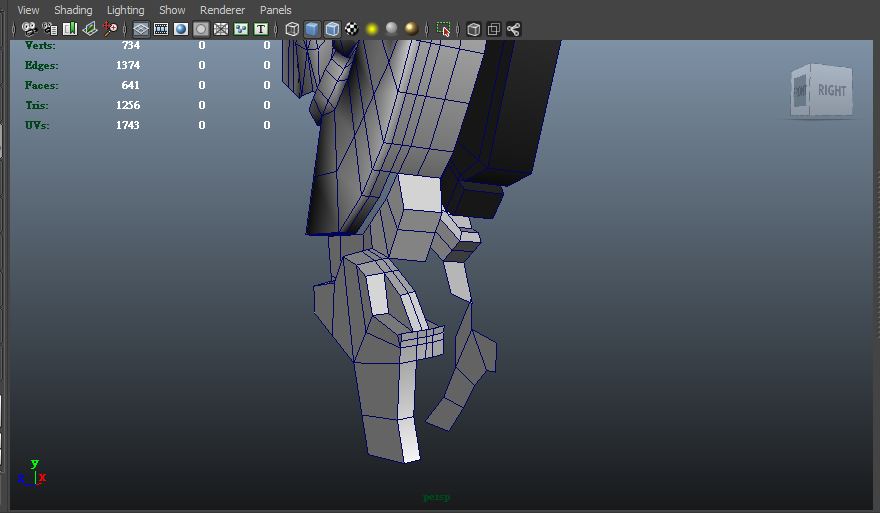Click the yellow Use All Lights sphere
Screen dimensions: 880x513
point(372,29)
